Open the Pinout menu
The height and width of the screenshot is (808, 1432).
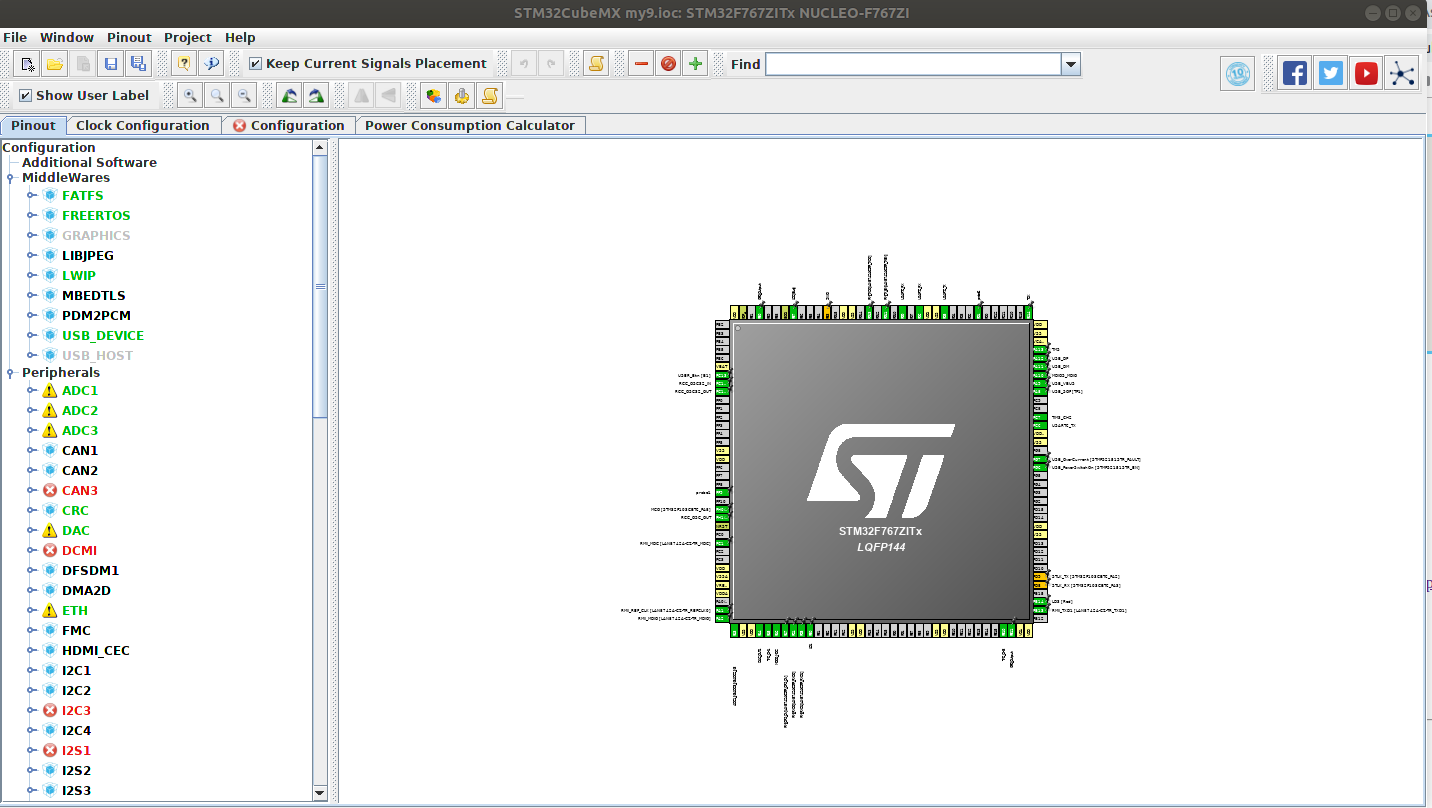pyautogui.click(x=129, y=37)
